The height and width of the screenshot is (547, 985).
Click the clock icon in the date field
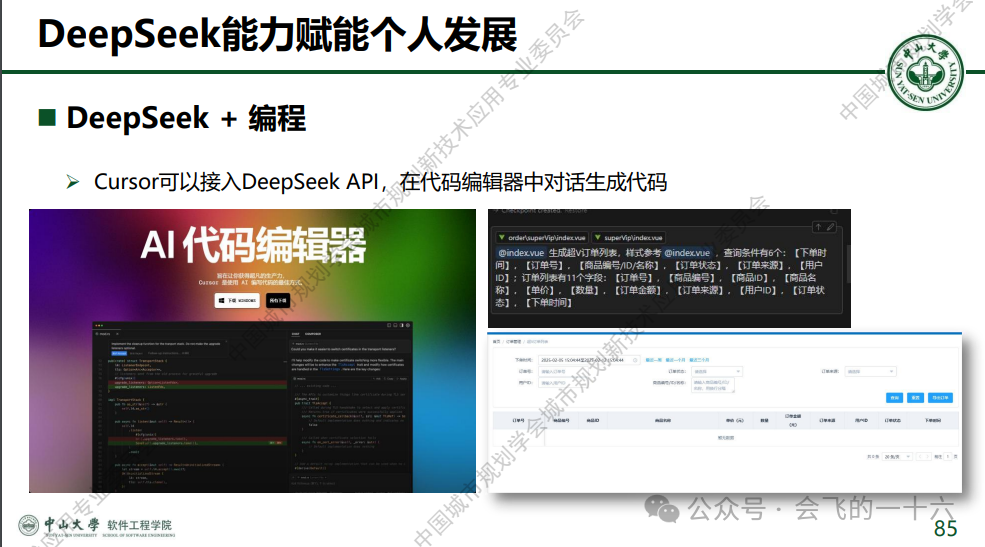click(635, 360)
